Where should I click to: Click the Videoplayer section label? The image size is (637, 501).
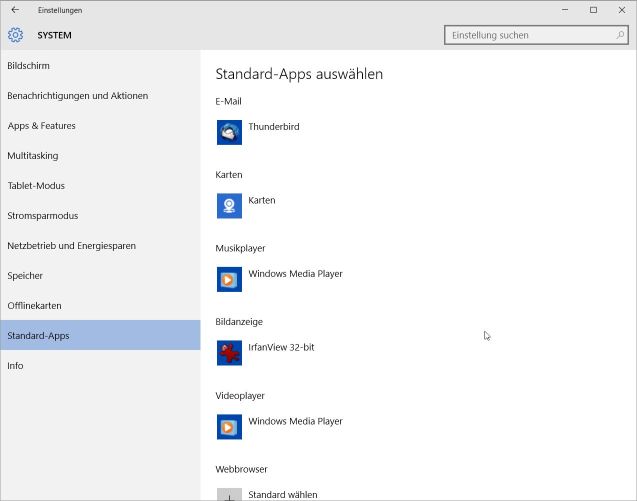point(240,396)
